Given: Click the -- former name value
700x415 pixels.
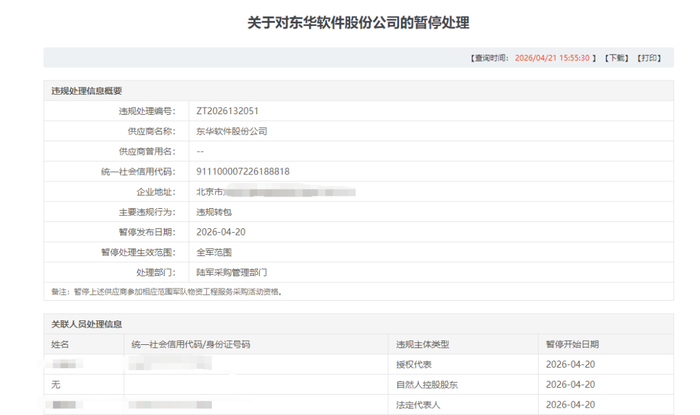Looking at the screenshot, I should point(200,152).
